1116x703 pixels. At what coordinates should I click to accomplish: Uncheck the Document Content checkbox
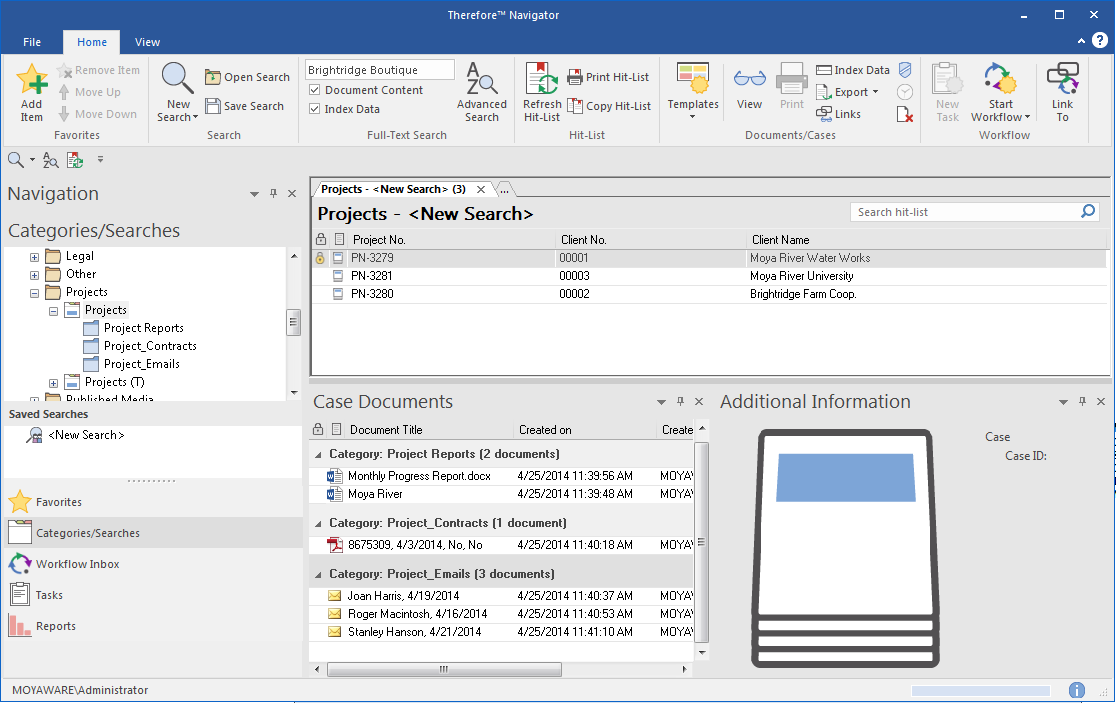tap(315, 90)
